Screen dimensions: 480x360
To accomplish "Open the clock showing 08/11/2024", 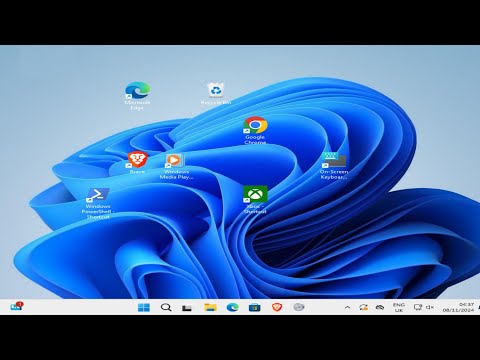I will tap(458, 307).
